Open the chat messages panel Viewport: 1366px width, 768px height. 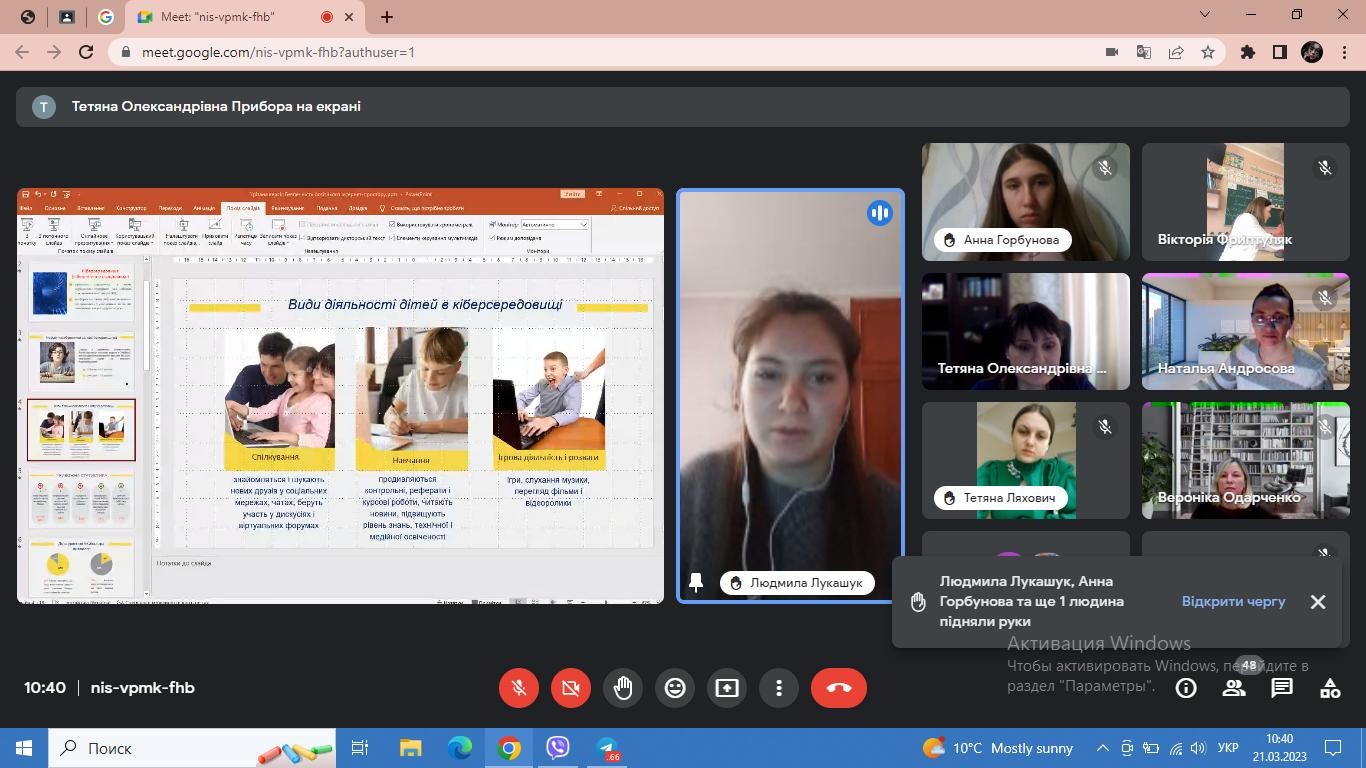coord(1282,688)
